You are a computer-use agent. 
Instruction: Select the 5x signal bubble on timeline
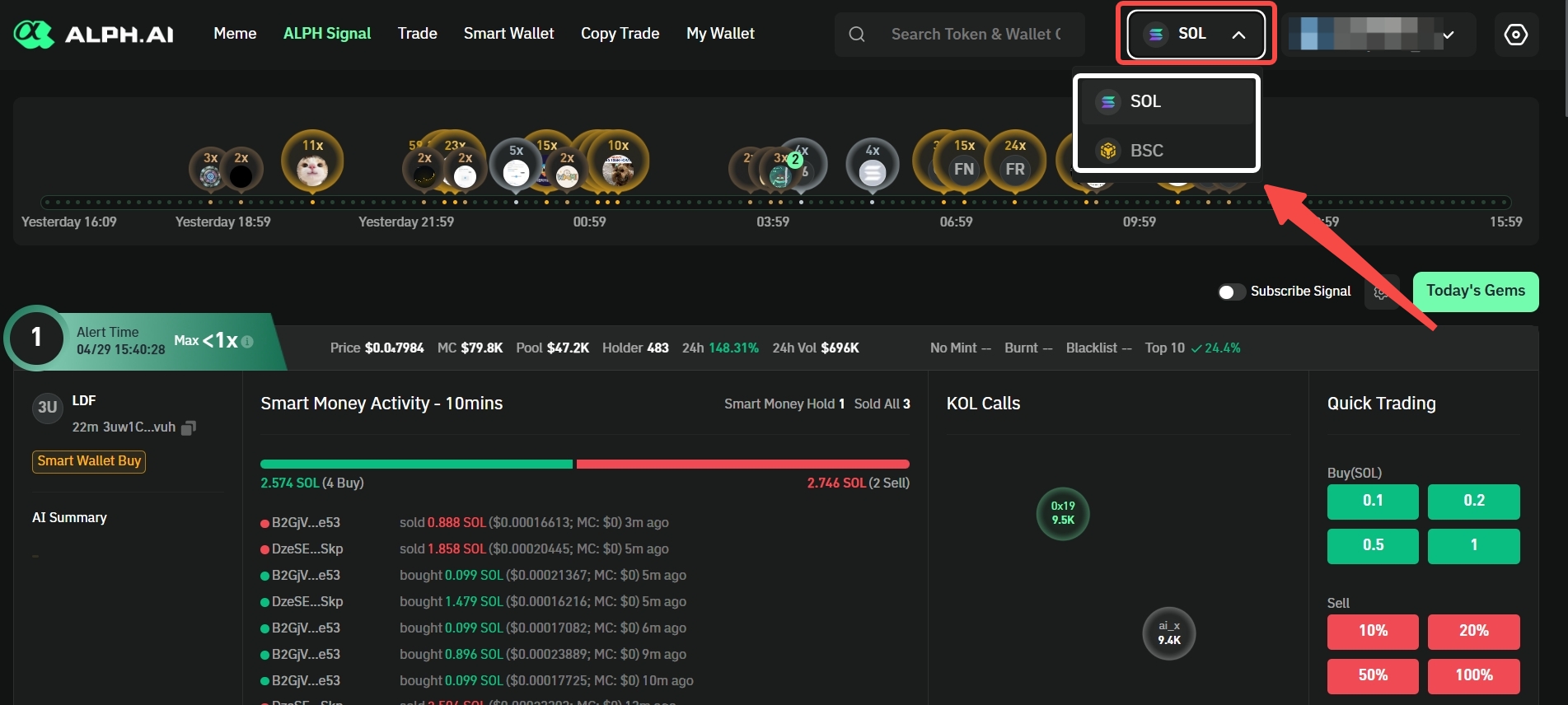coord(516,165)
